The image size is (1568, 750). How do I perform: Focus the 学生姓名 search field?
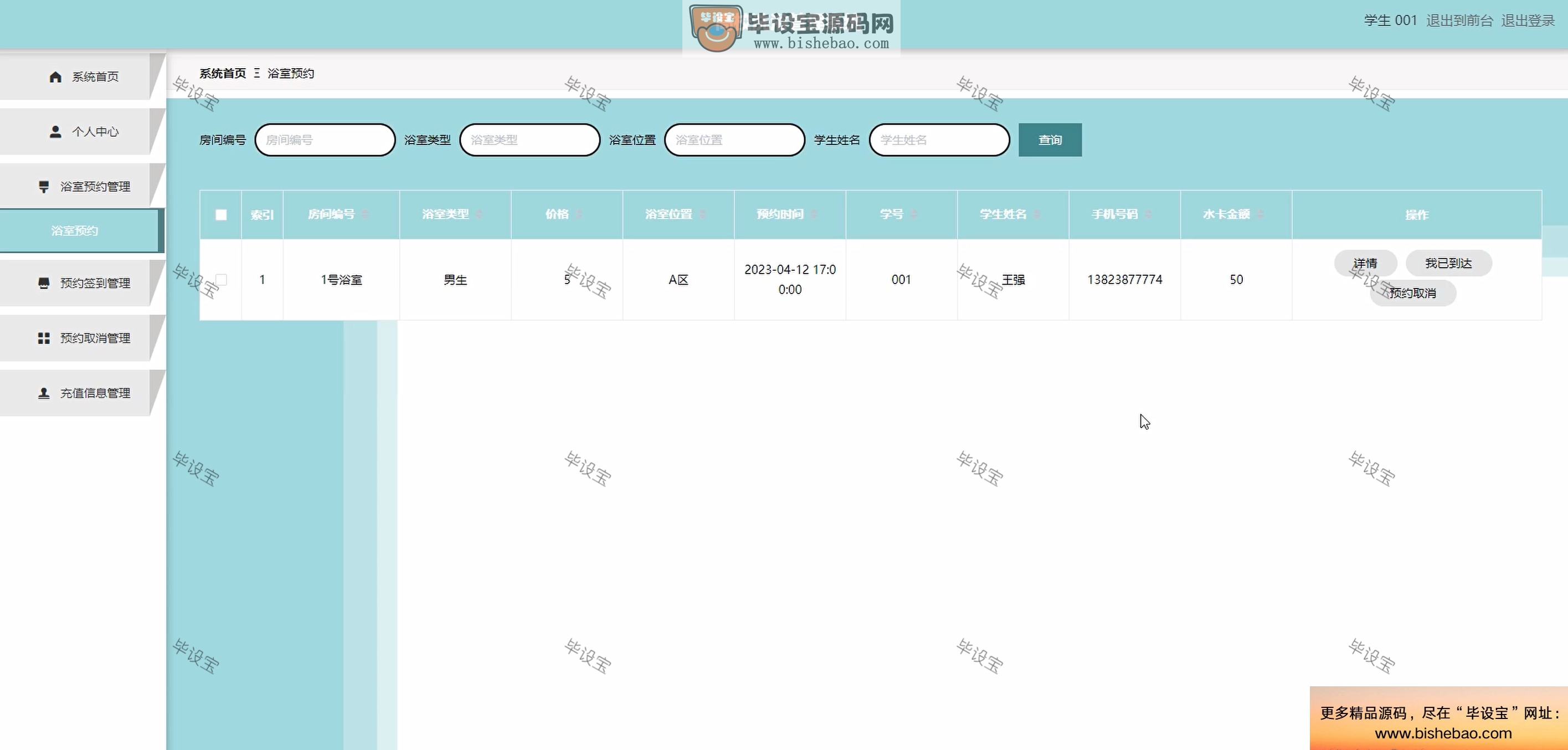pyautogui.click(x=939, y=140)
